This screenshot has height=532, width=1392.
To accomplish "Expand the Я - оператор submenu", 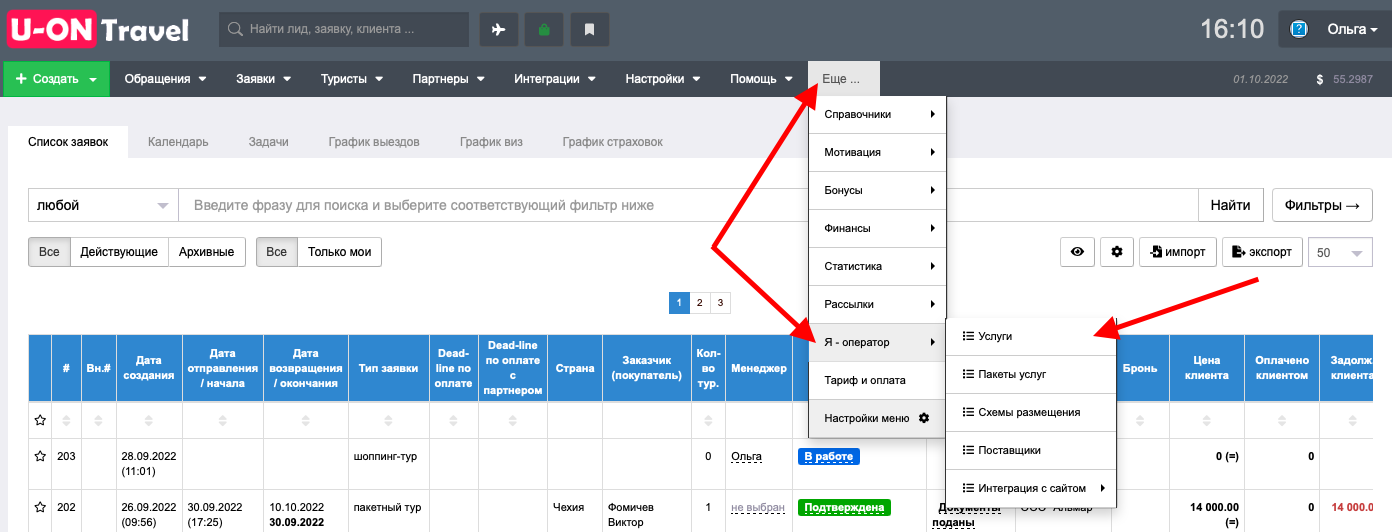I will pos(877,342).
